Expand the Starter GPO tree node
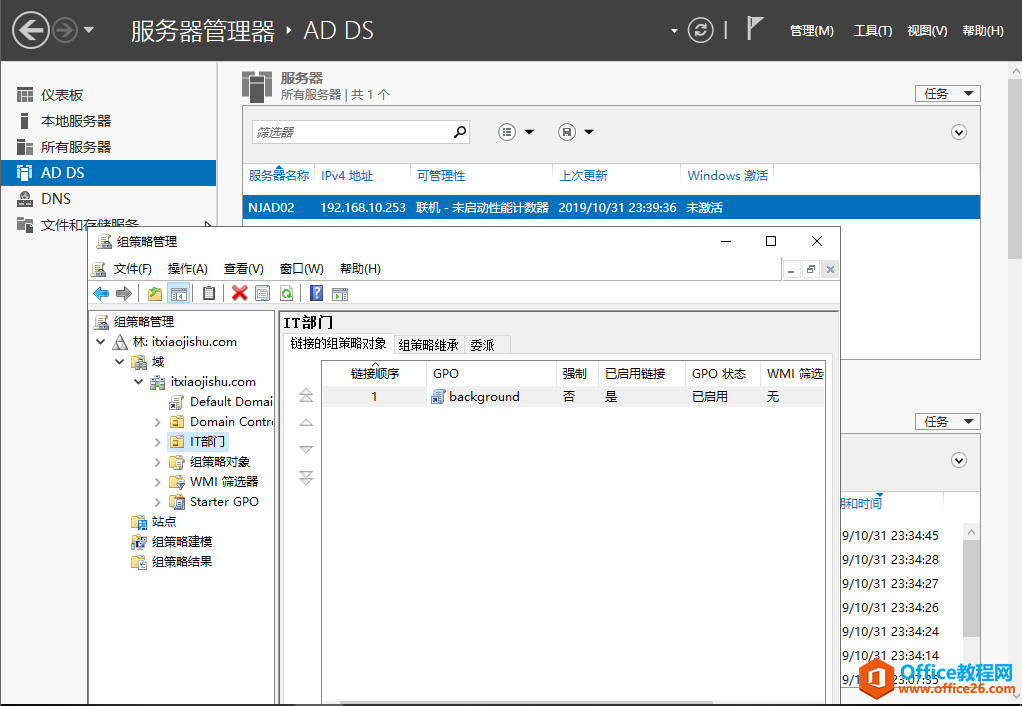 [158, 502]
